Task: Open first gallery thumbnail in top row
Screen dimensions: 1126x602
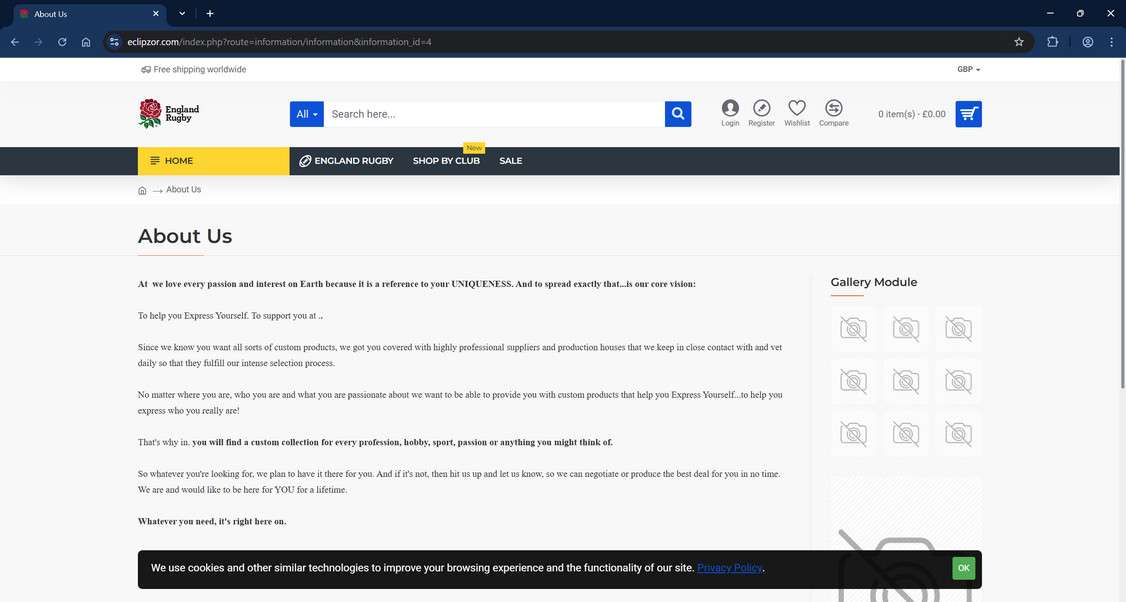Action: 853,329
